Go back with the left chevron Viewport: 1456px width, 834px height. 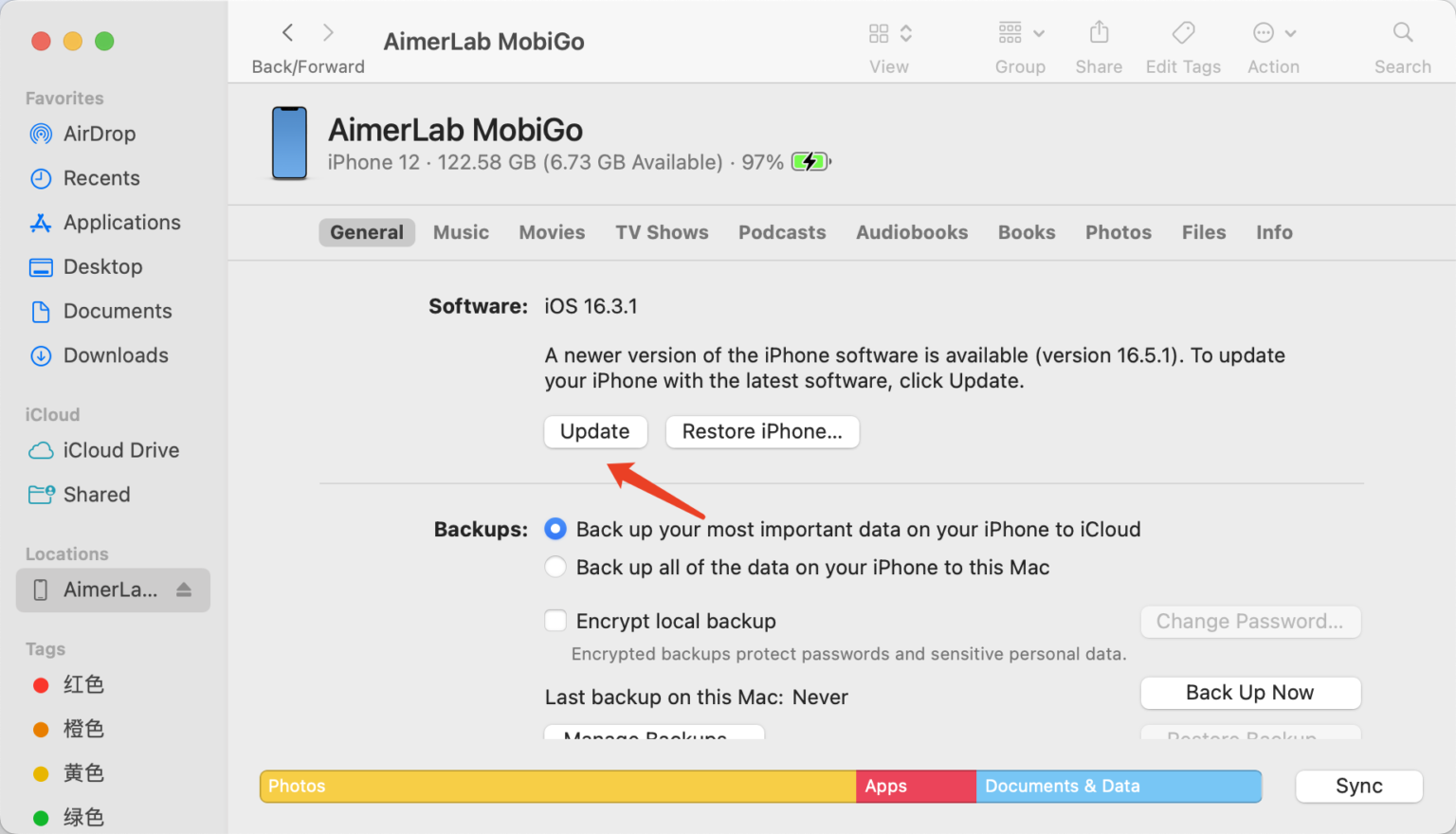pos(288,33)
